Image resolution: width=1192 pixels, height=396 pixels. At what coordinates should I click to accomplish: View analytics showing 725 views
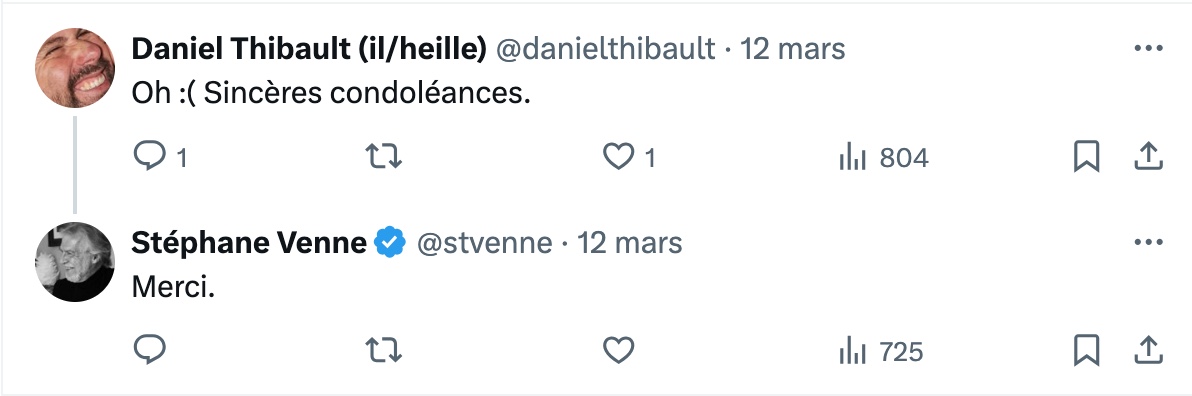[881, 352]
